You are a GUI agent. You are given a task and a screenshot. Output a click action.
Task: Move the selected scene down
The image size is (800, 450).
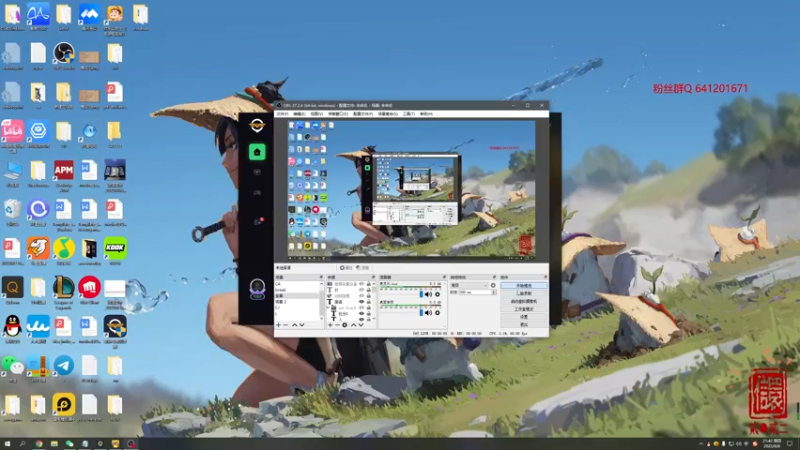pos(302,325)
